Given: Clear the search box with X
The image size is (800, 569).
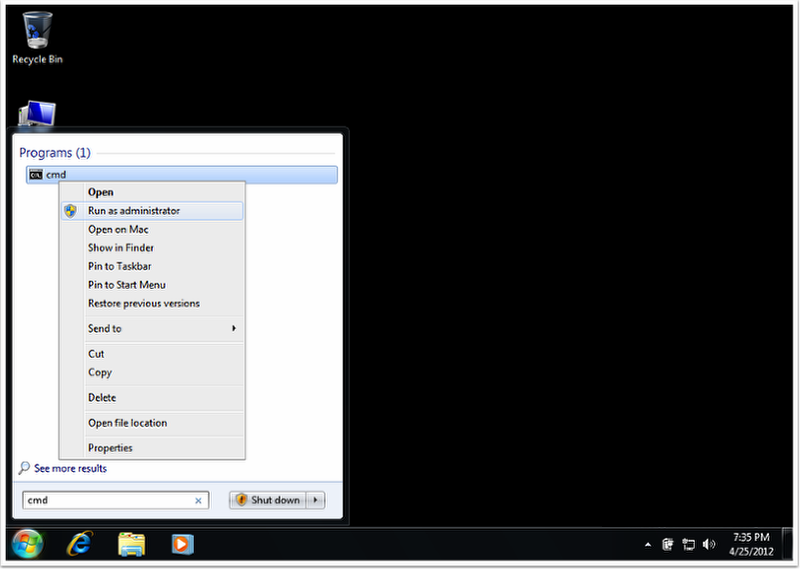Looking at the screenshot, I should pos(198,501).
